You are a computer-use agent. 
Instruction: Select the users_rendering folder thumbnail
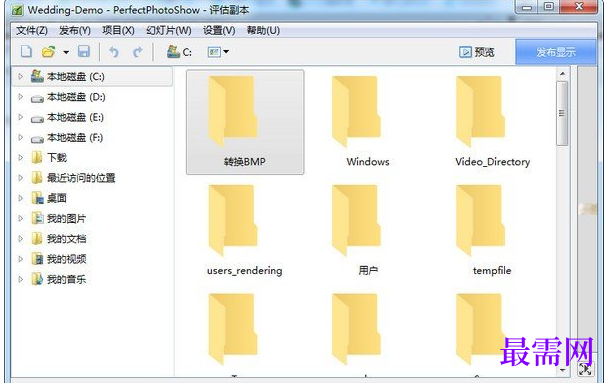tap(245, 231)
